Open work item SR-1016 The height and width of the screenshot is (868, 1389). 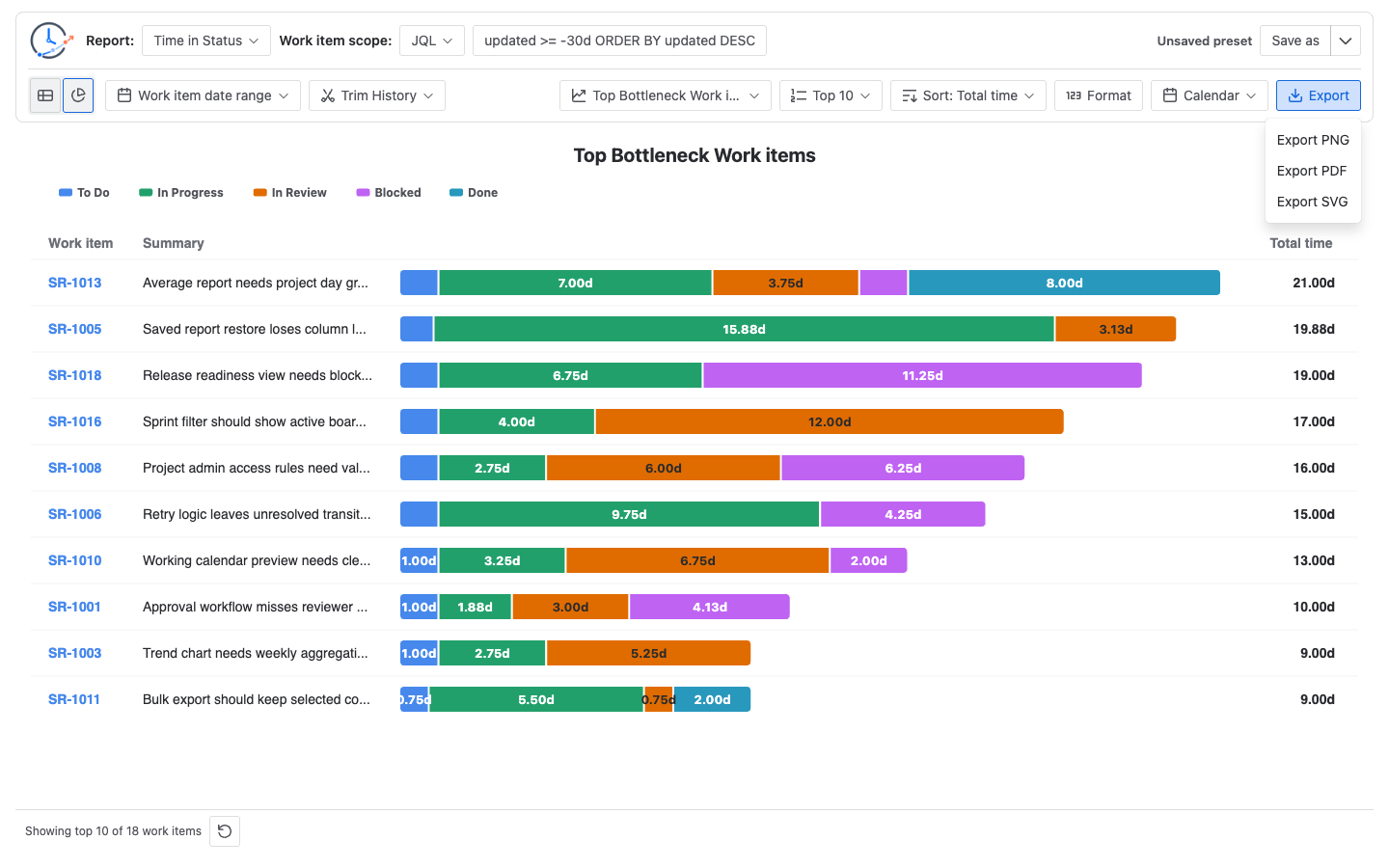pyautogui.click(x=75, y=421)
